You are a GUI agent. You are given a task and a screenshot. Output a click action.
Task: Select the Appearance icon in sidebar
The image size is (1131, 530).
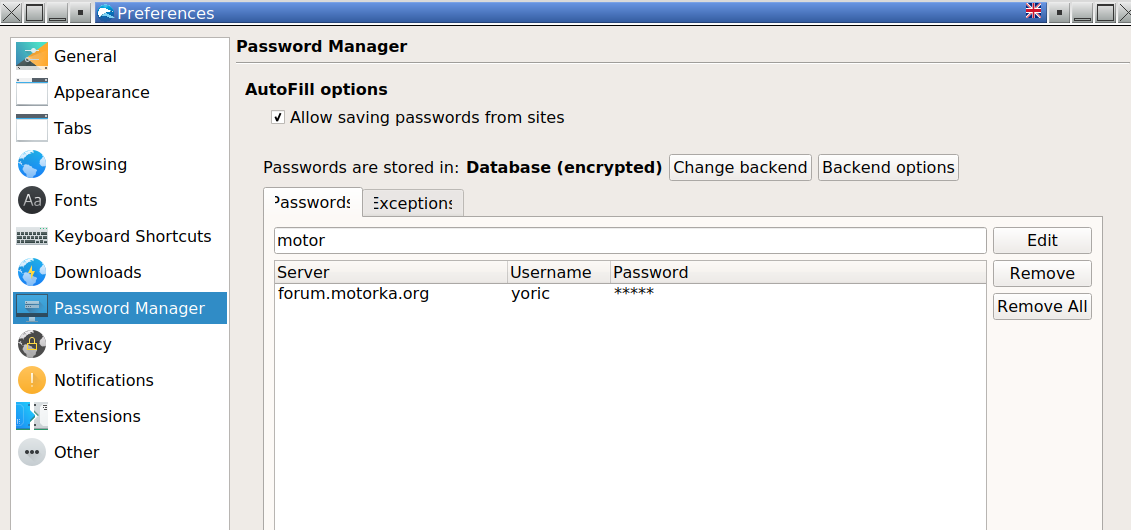(32, 92)
